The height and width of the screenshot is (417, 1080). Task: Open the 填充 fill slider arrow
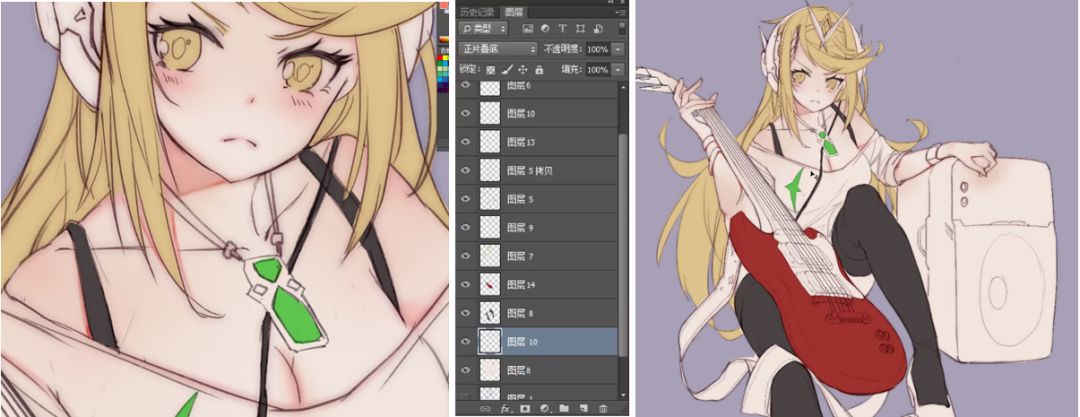[x=618, y=70]
